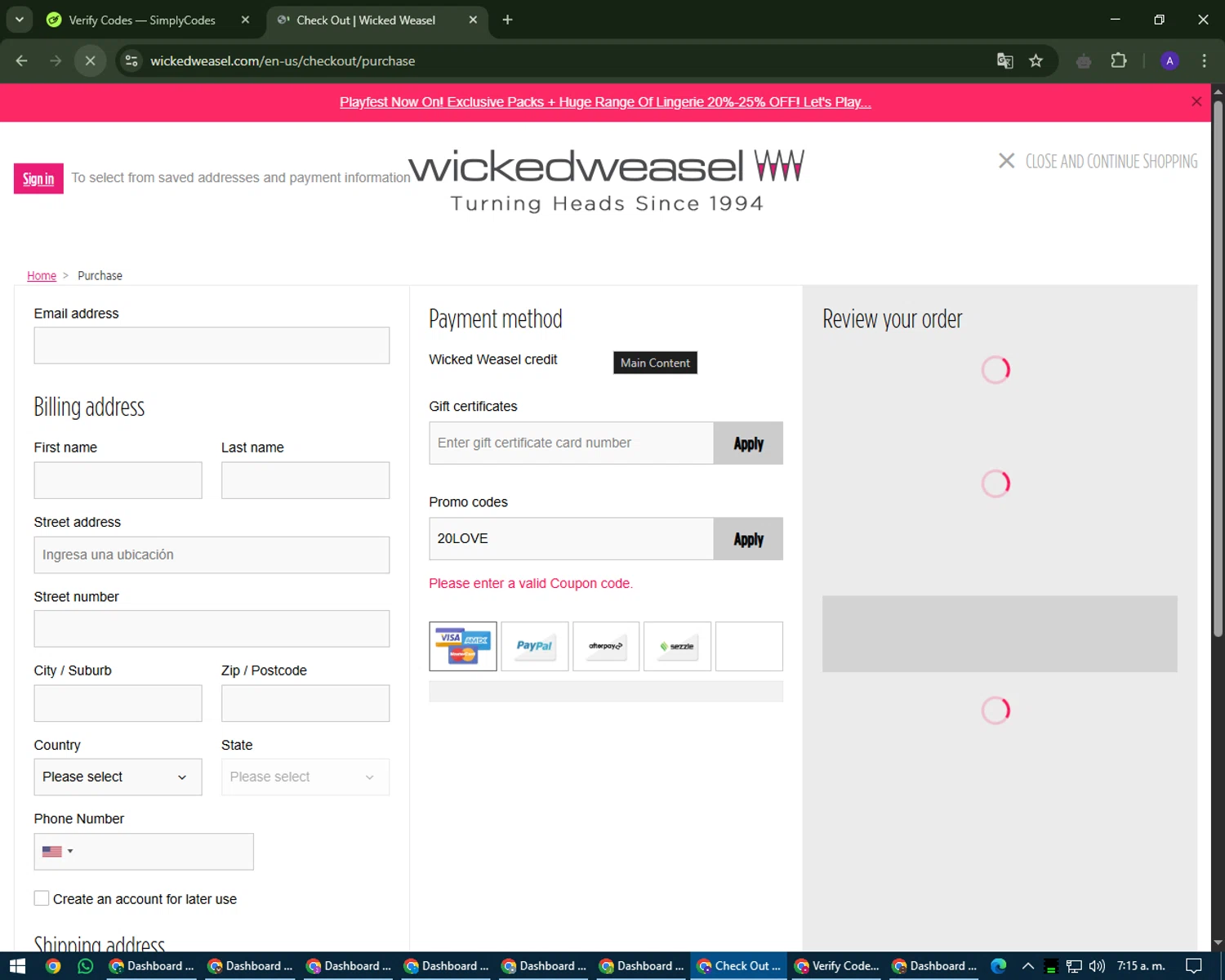Close the Check Out | Wicked Weasel tab
This screenshot has width=1225, height=980.
[473, 20]
